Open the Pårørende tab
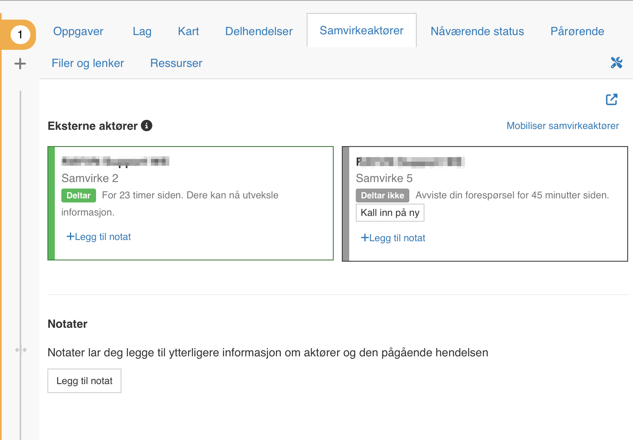633x440 pixels. [x=577, y=31]
